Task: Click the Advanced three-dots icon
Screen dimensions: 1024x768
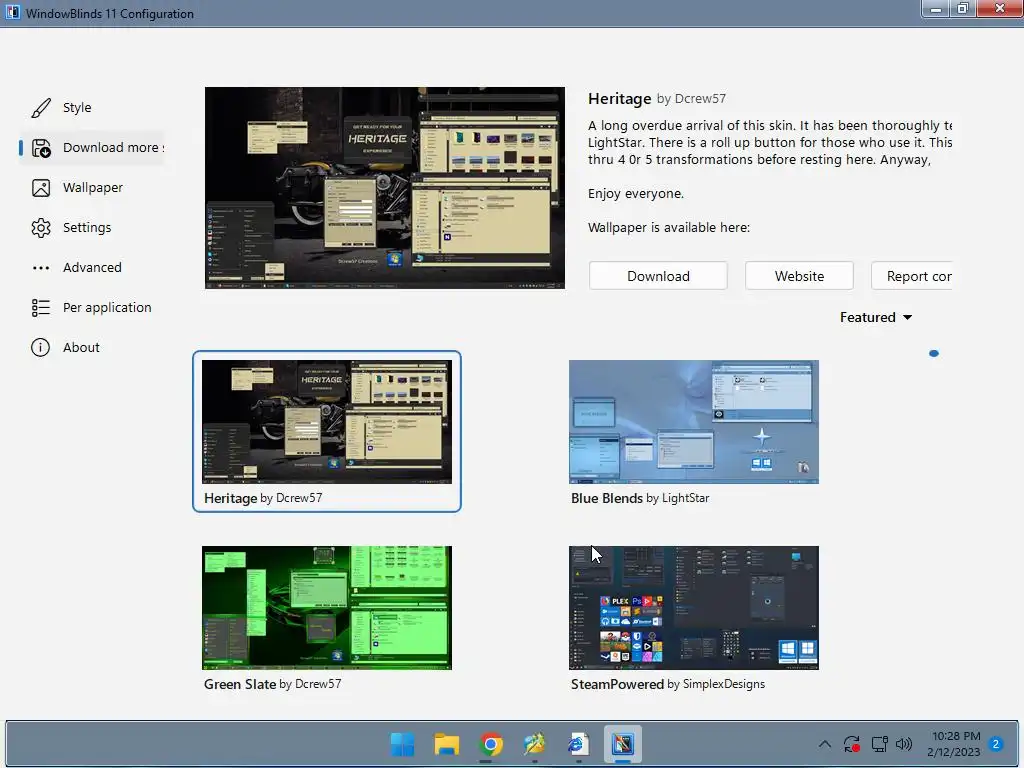Action: coord(40,268)
